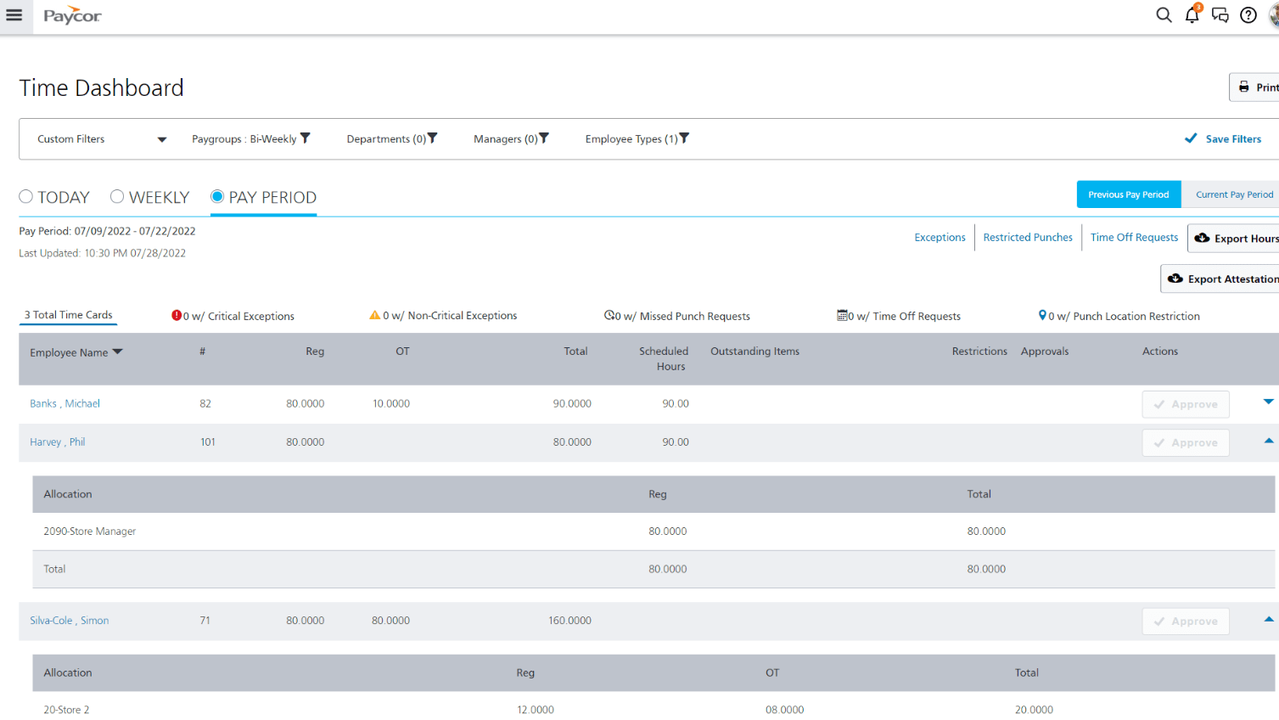Open Simon Silva-Cole's time card

pyautogui.click(x=69, y=621)
